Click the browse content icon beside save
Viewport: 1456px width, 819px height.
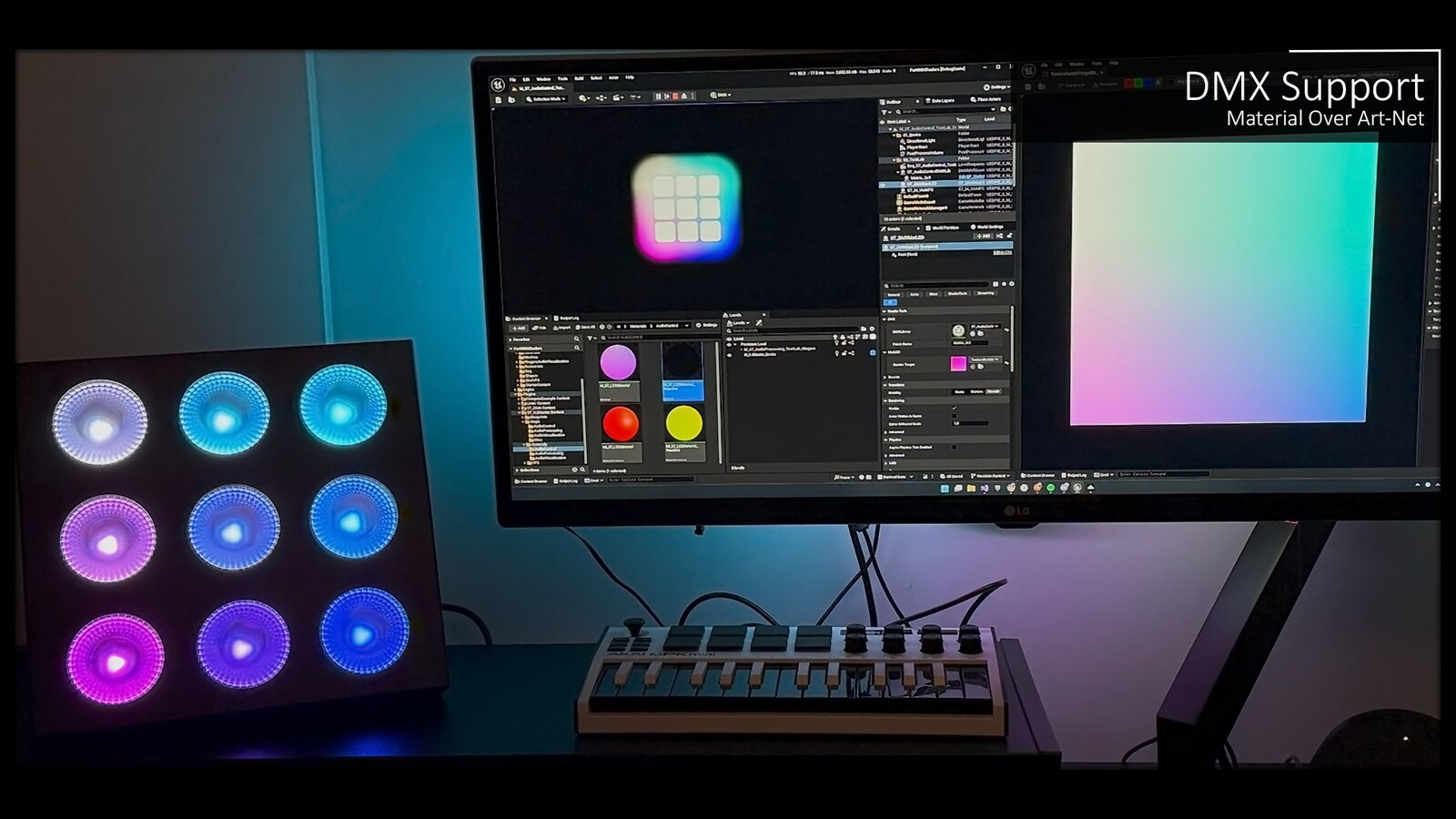pyautogui.click(x=511, y=100)
